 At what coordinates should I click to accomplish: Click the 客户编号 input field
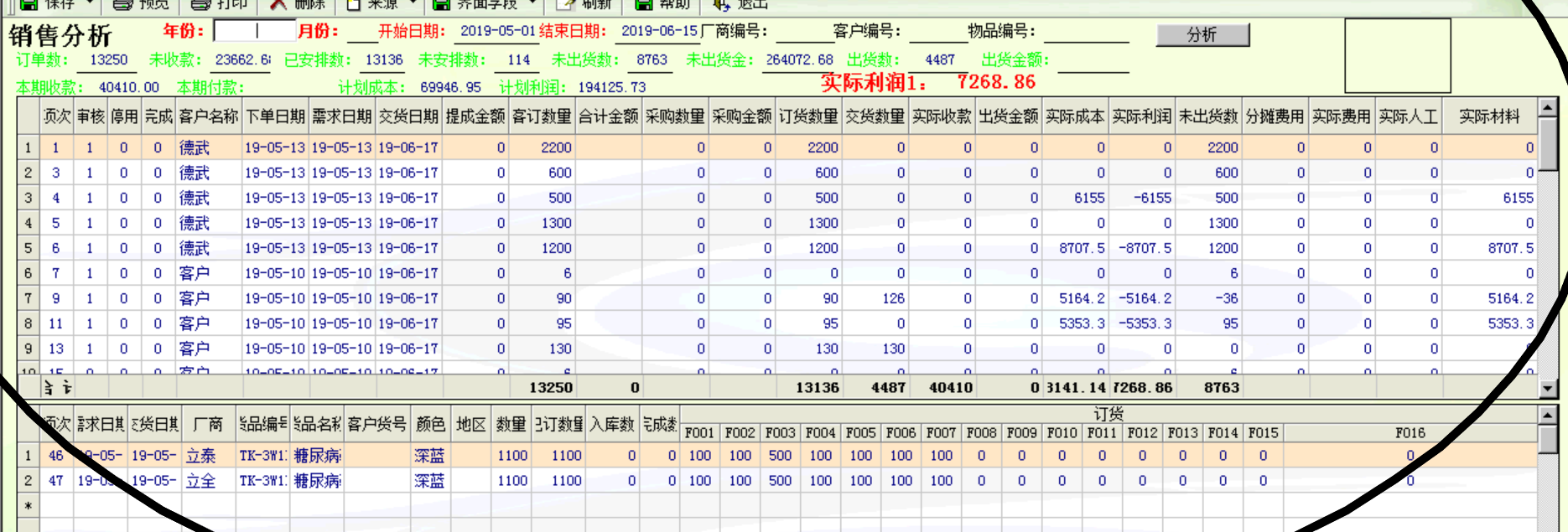(937, 33)
